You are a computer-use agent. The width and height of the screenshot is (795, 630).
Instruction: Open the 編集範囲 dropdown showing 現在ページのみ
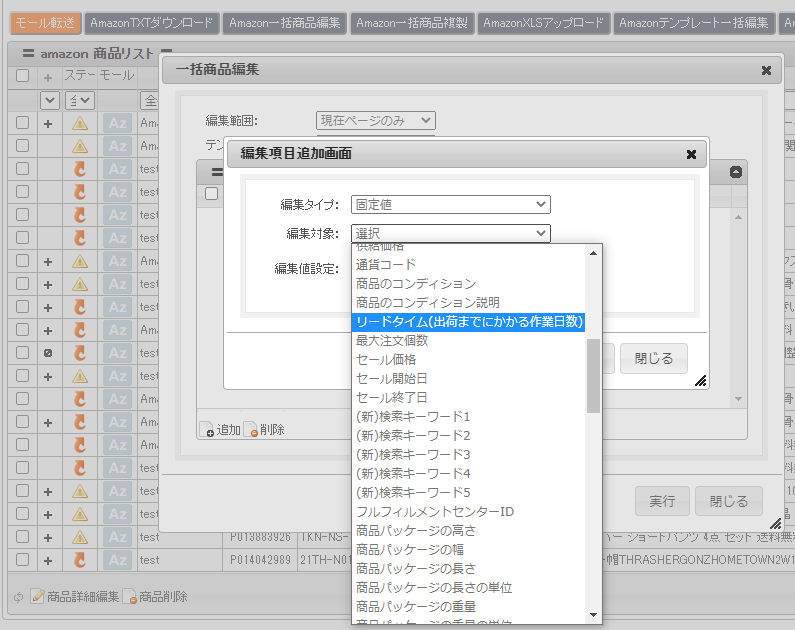click(x=376, y=120)
